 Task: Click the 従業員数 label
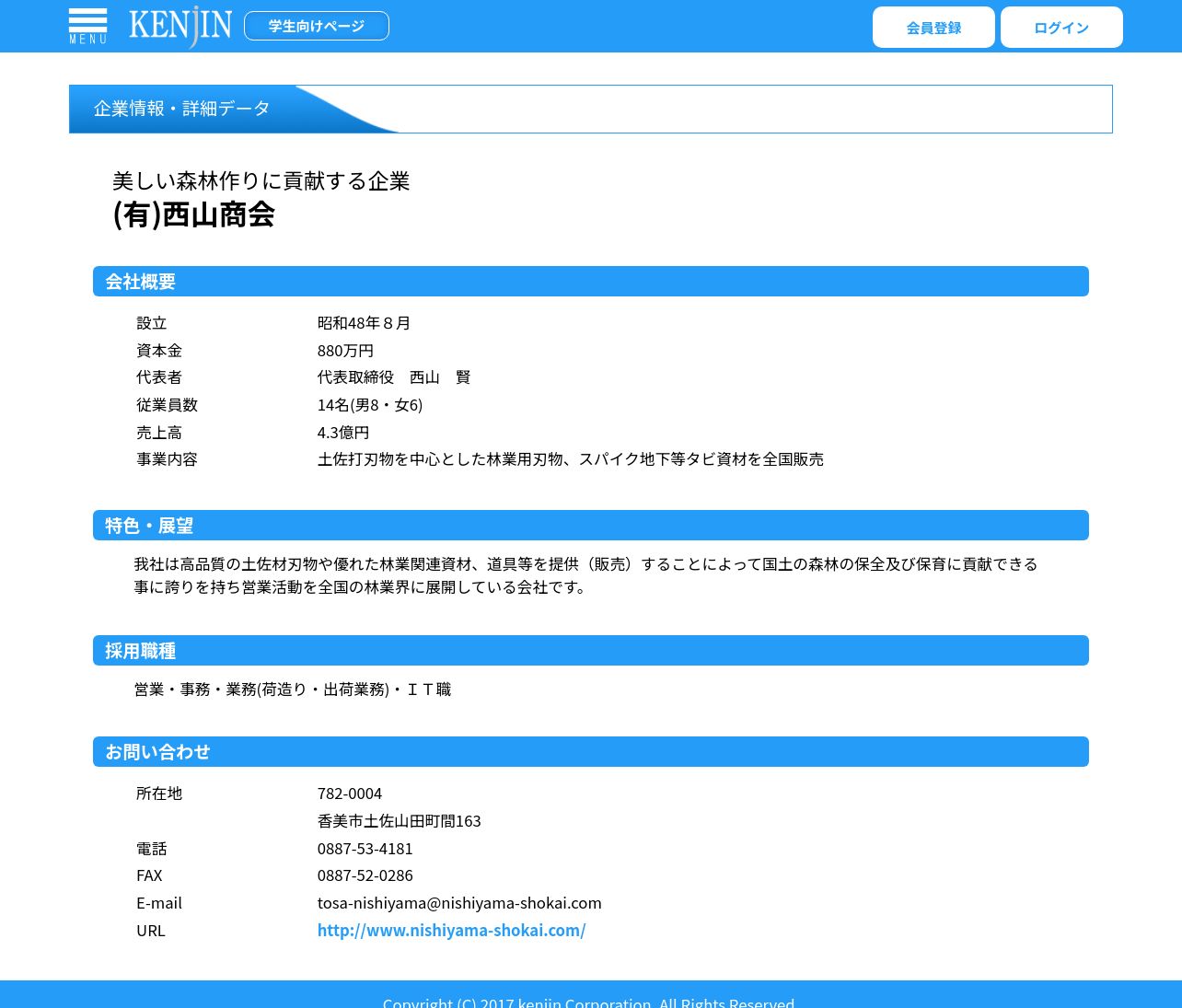tap(167, 405)
